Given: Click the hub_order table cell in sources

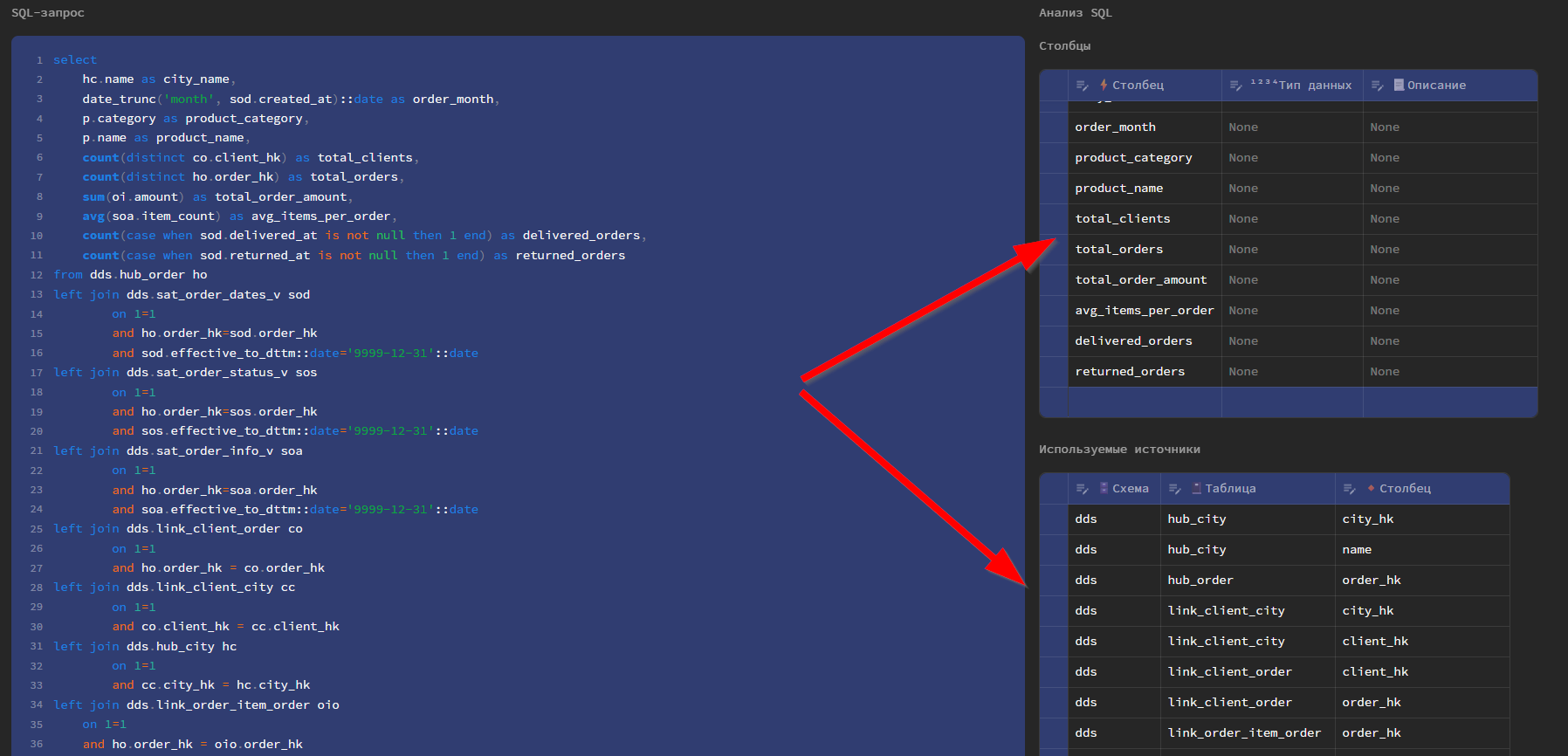Looking at the screenshot, I should point(1248,581).
